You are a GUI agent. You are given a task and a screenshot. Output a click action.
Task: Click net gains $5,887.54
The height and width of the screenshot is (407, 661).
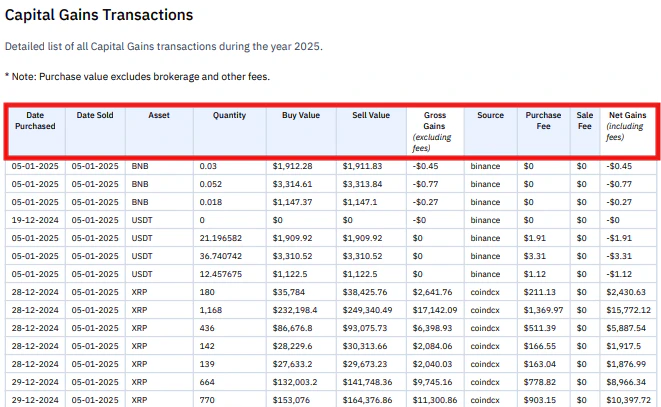(x=626, y=328)
